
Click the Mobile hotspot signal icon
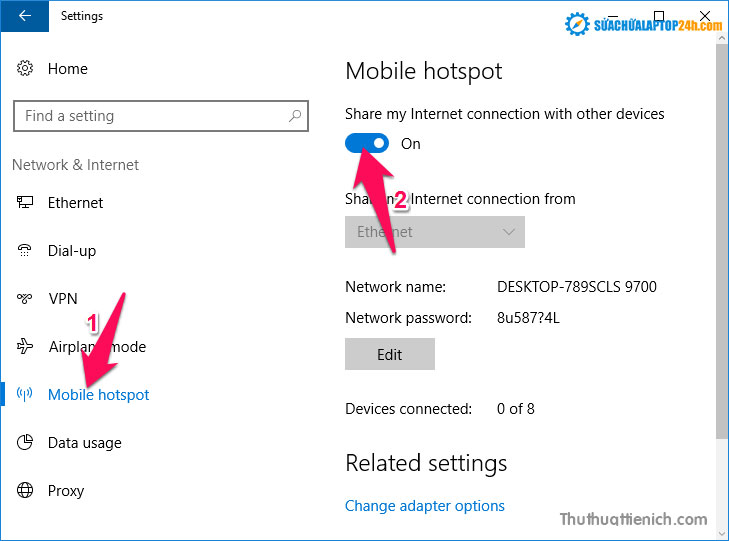tap(25, 395)
